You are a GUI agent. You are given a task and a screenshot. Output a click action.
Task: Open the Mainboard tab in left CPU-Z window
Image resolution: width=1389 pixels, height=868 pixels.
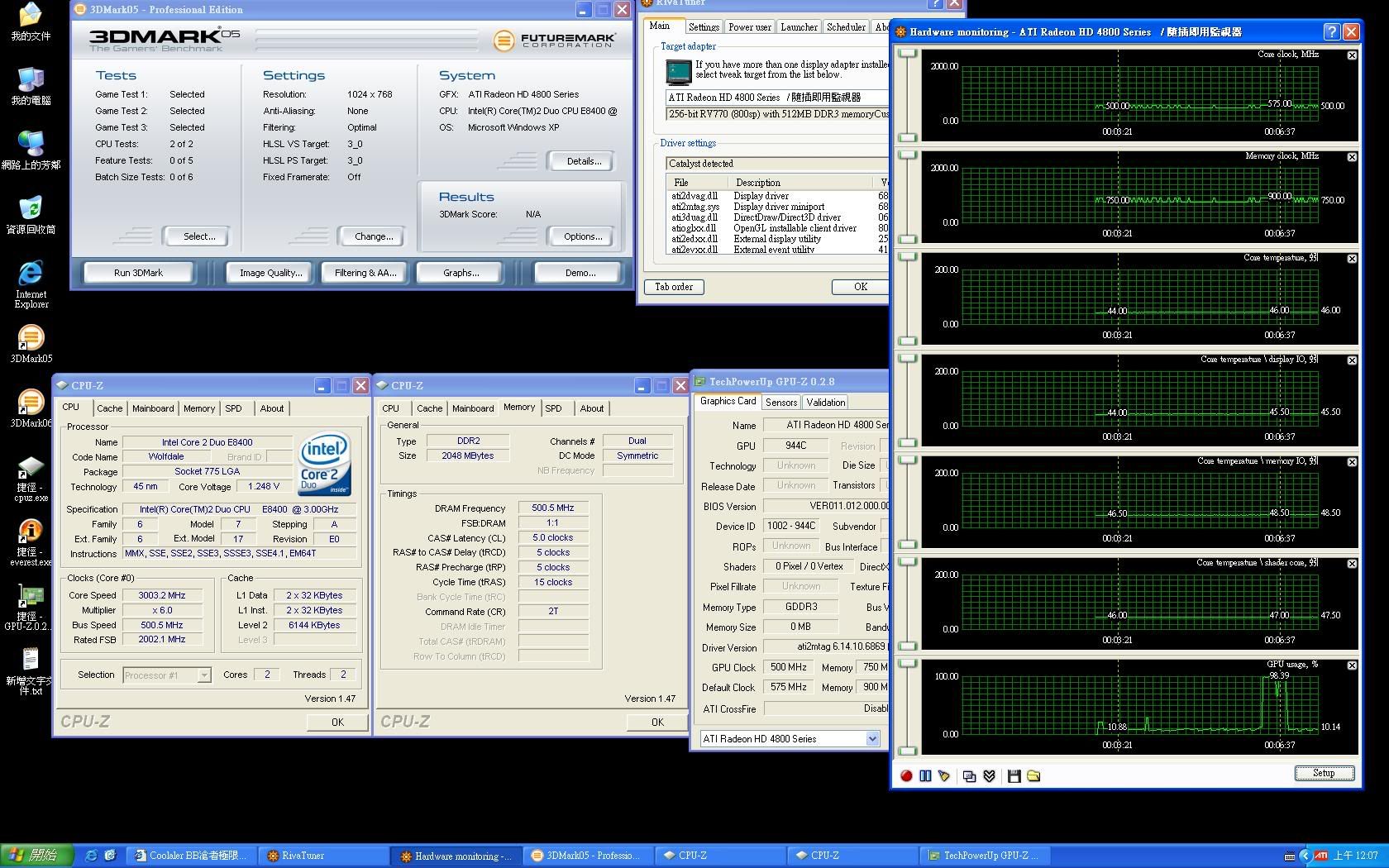pyautogui.click(x=153, y=408)
